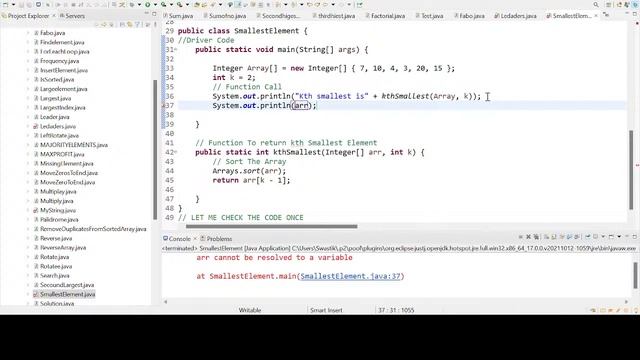Click the Display Selected Console icon
This screenshot has height=360, width=640.
[x=596, y=237]
